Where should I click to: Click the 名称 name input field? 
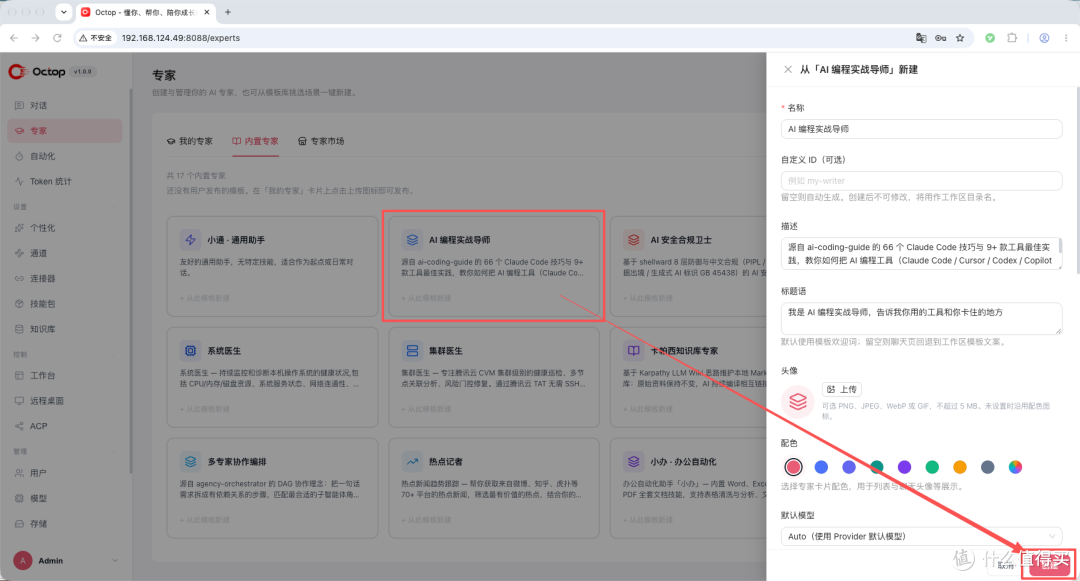(922, 129)
